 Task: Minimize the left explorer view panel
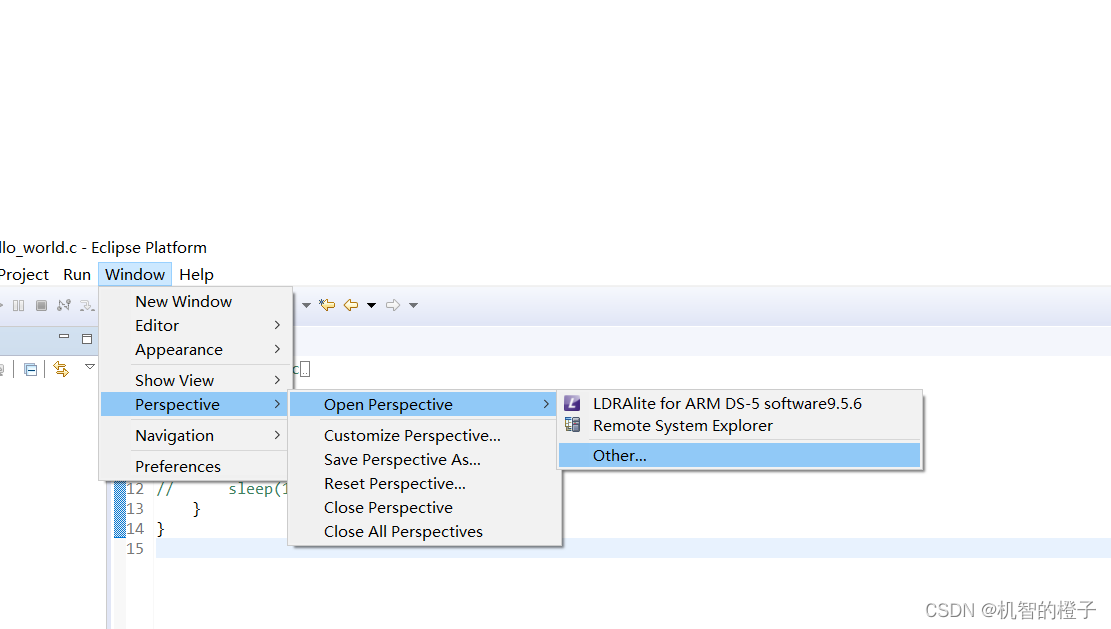(64, 336)
